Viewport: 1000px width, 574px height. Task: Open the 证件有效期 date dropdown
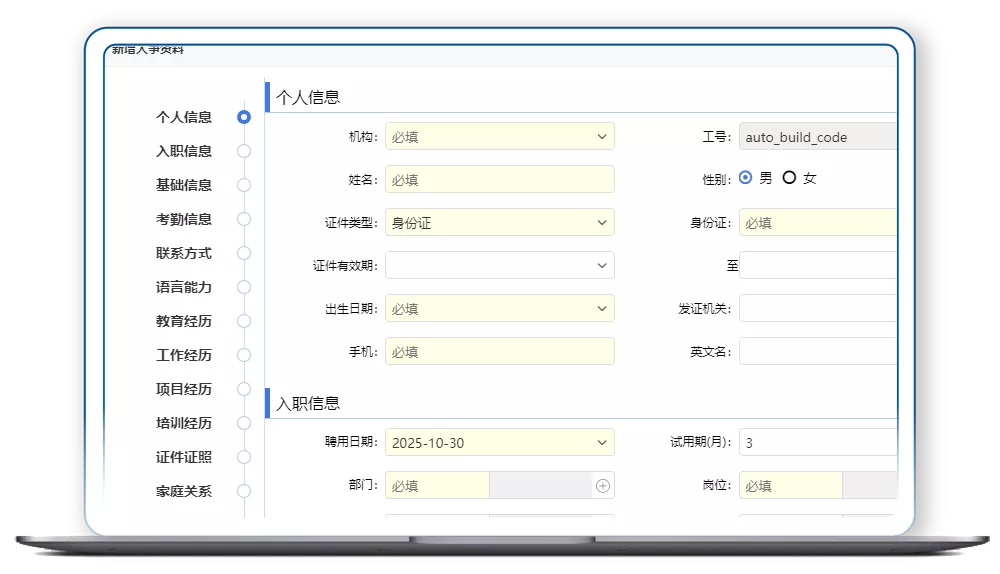pos(500,265)
